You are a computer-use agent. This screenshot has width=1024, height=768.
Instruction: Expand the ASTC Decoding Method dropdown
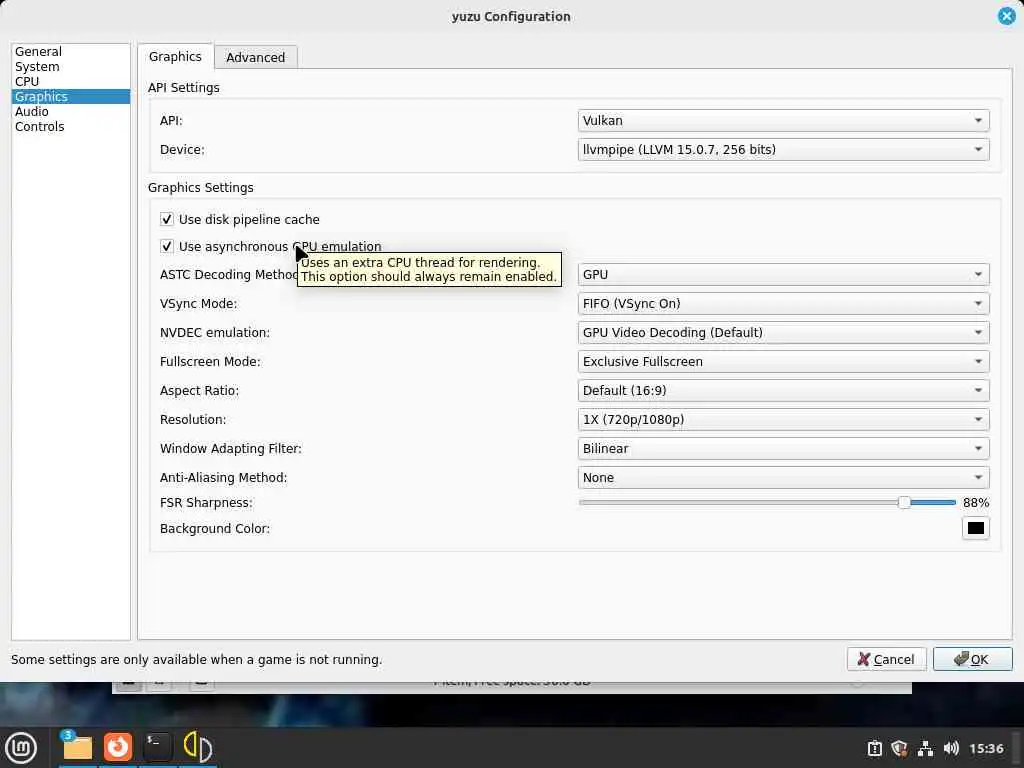(783, 274)
